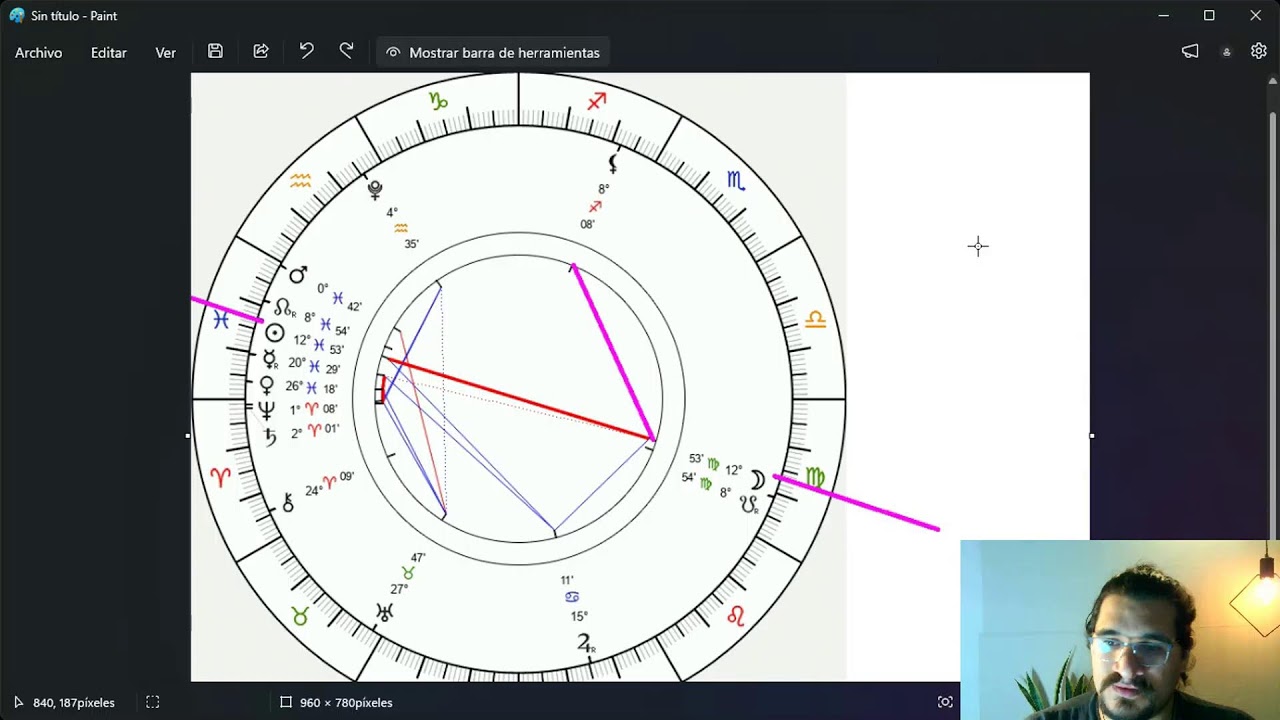The image size is (1280, 720).
Task: Click the red Sagittarius glyph on chart's outer ring
Action: pos(597,101)
